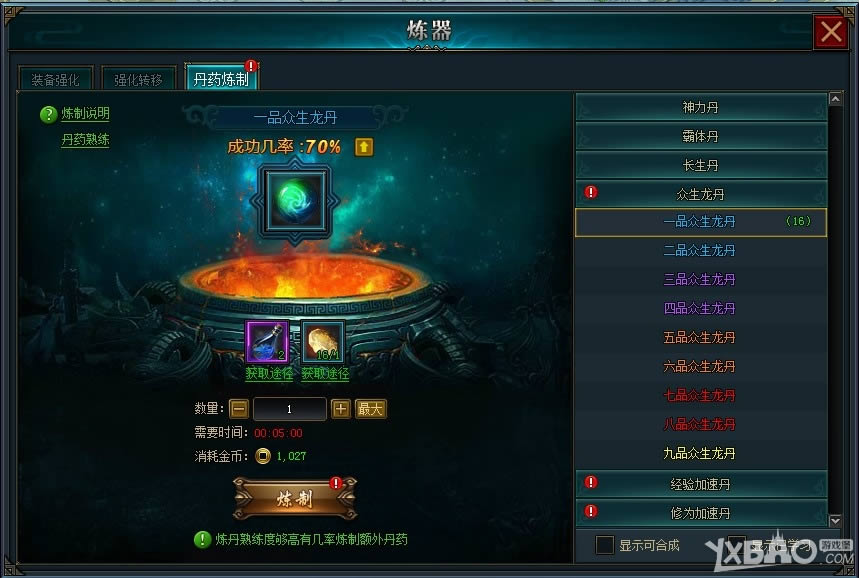This screenshot has height=578, width=859.
Task: Switch to the 强化转移 tab
Action: tap(139, 79)
